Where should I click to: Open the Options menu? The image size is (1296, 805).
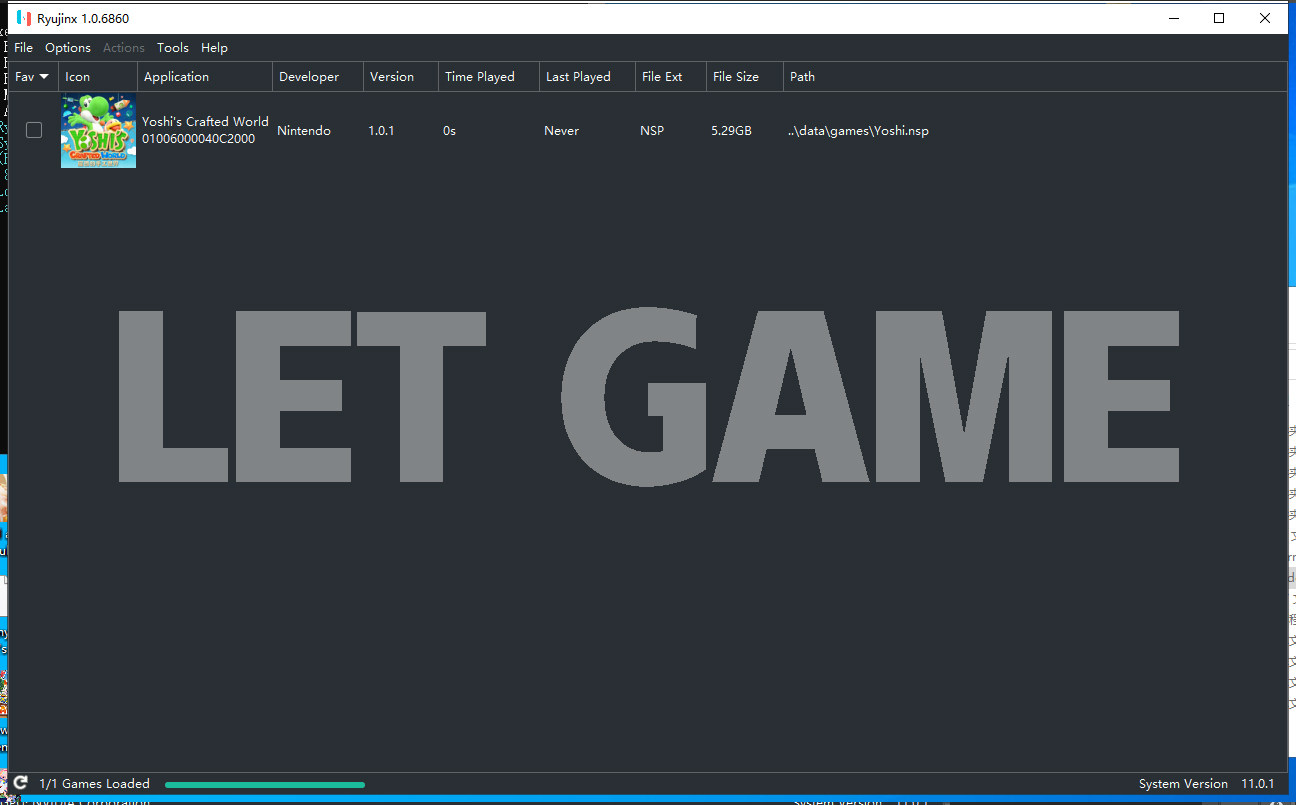pyautogui.click(x=68, y=47)
